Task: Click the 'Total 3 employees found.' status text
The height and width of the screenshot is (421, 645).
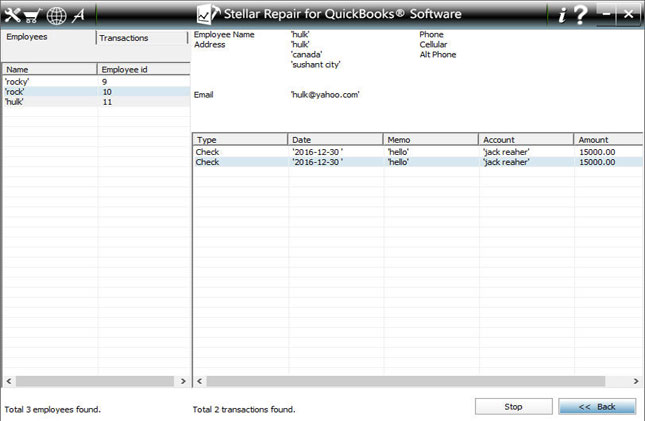Action: 53,409
